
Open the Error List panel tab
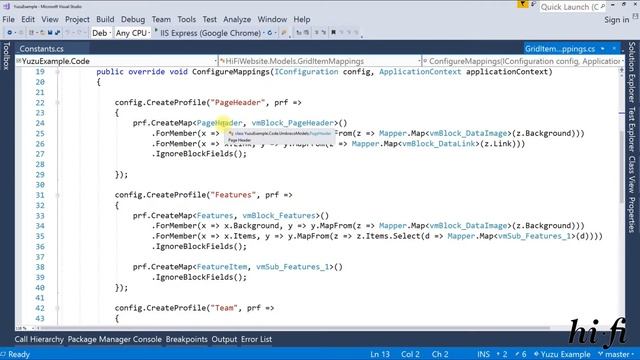[256, 339]
